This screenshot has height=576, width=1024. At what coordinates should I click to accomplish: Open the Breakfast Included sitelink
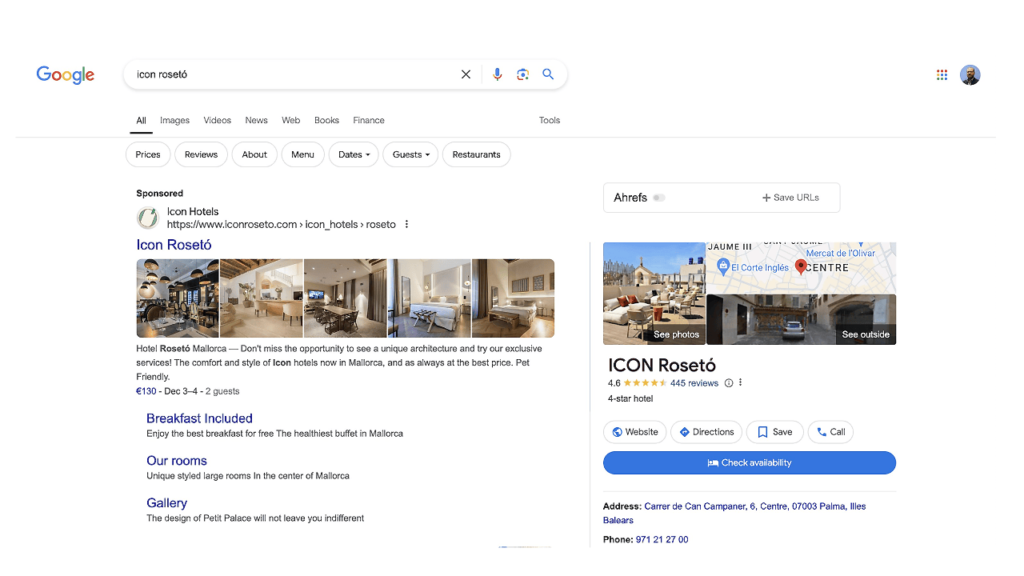199,419
